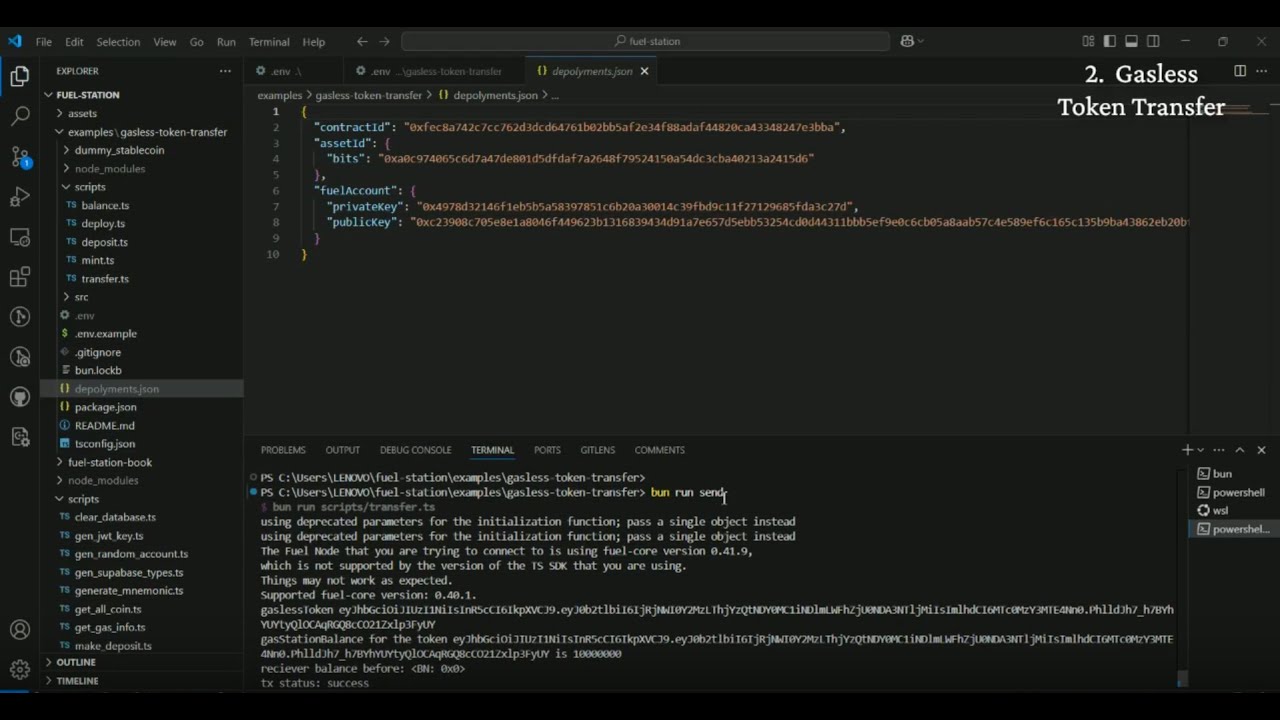The height and width of the screenshot is (720, 1280).
Task: Open the Search view in the activity bar
Action: 20,116
